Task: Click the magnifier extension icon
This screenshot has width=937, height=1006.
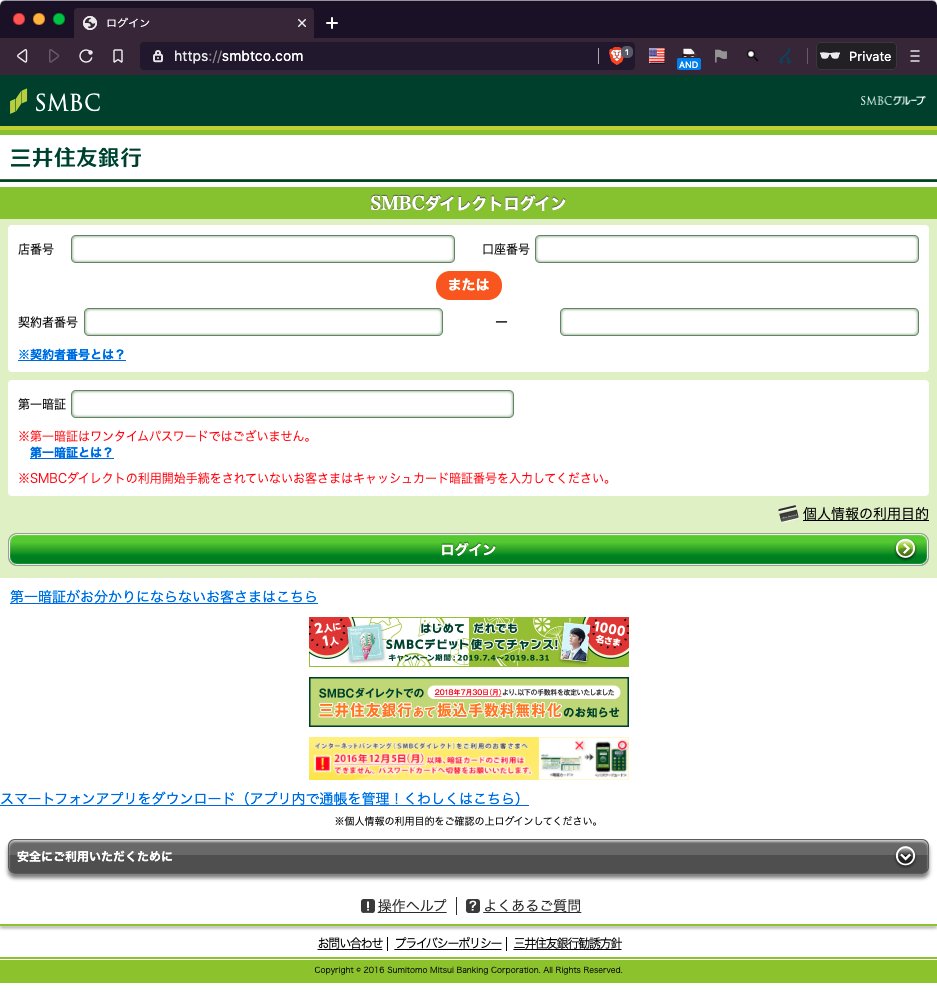Action: tap(752, 56)
